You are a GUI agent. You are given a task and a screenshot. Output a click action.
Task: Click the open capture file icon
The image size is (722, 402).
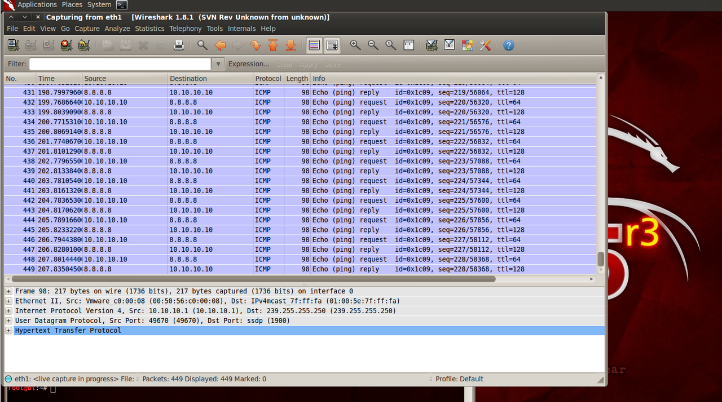108,45
